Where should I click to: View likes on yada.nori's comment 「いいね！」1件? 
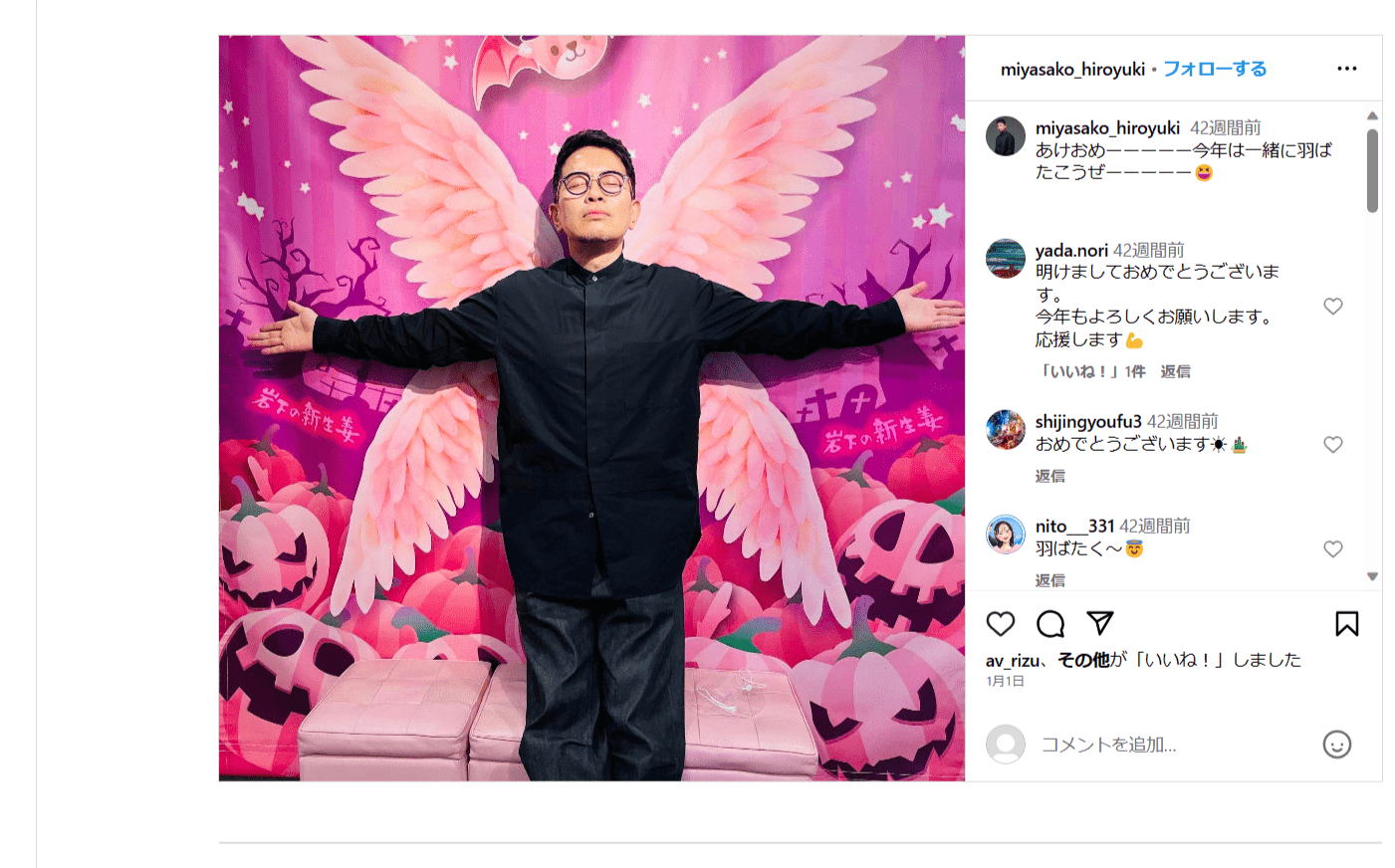click(1091, 371)
